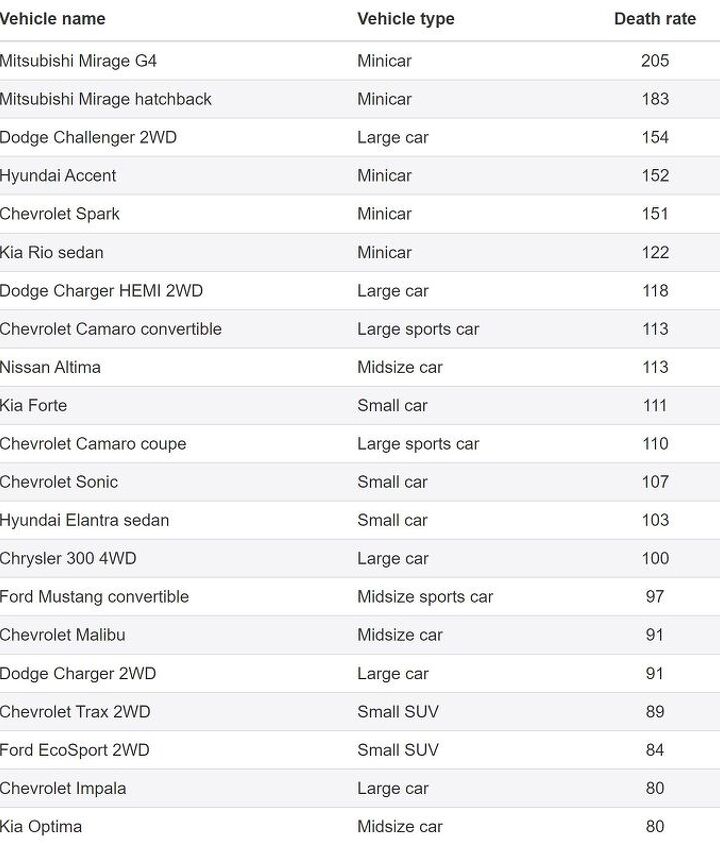Image resolution: width=720 pixels, height=845 pixels.
Task: Select Hyundai Accent vehicle name
Action: pyautogui.click(x=58, y=176)
